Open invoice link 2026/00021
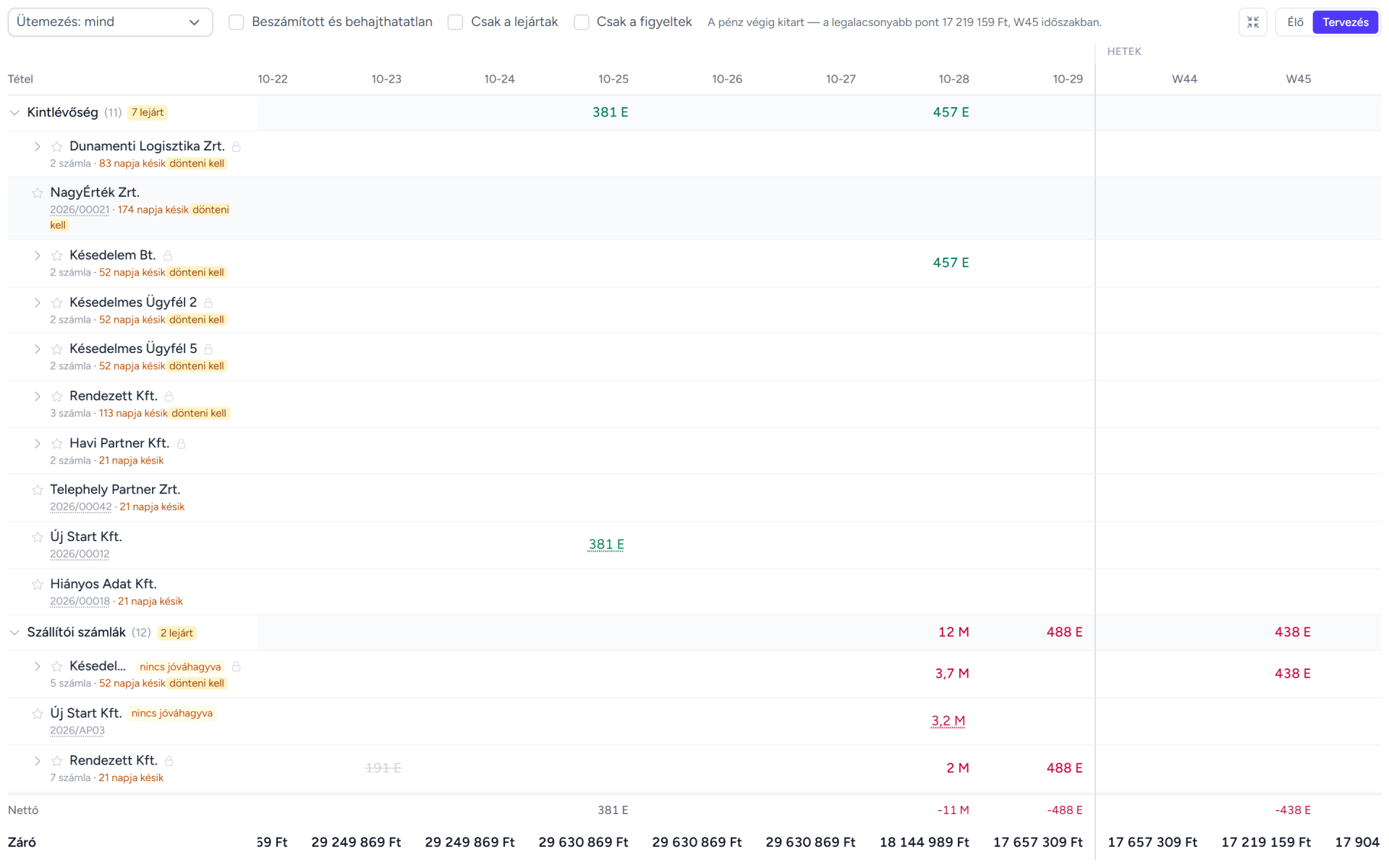This screenshot has height=868, width=1389. (80, 210)
